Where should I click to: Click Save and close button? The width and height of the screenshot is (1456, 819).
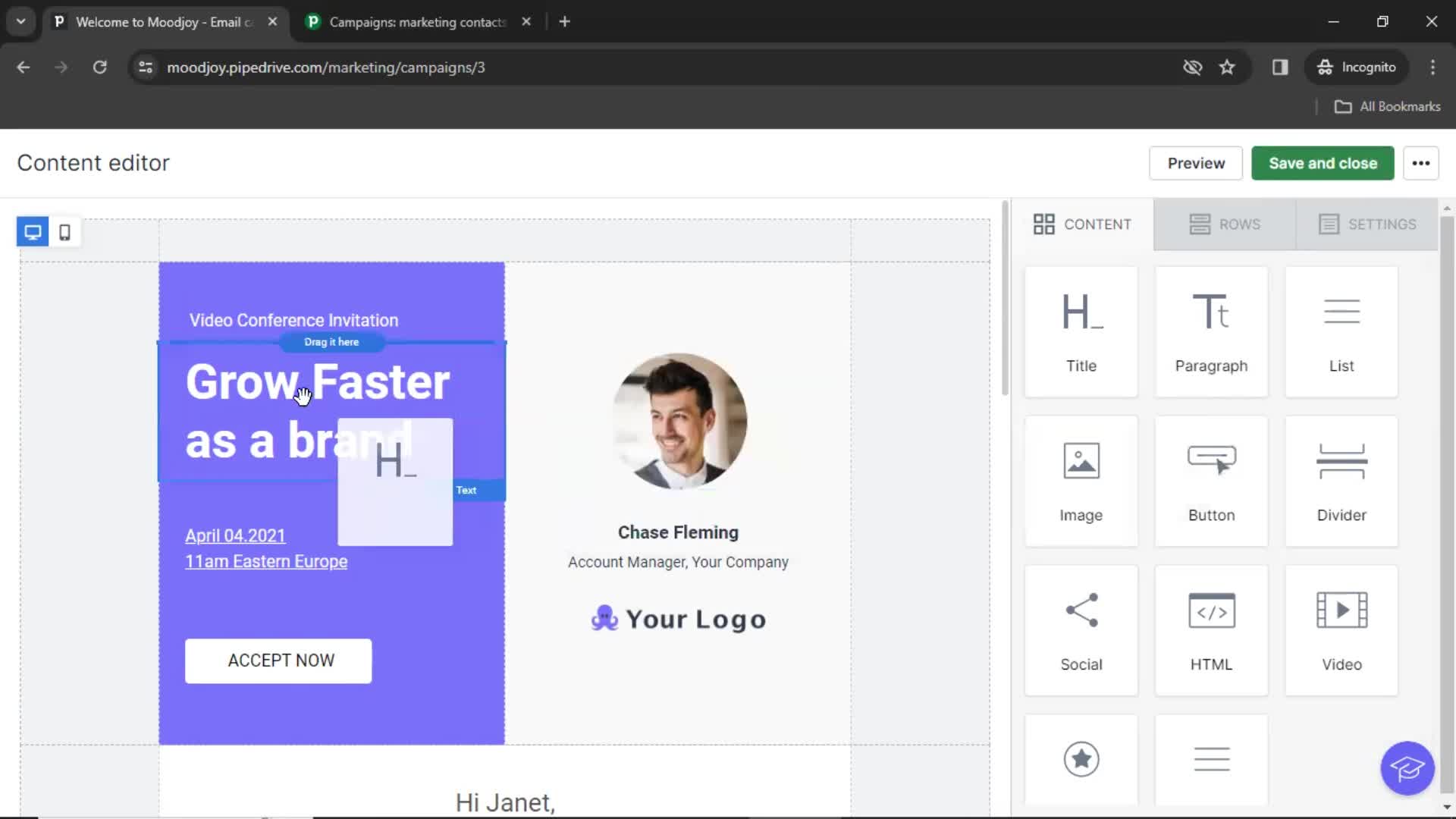click(x=1323, y=163)
